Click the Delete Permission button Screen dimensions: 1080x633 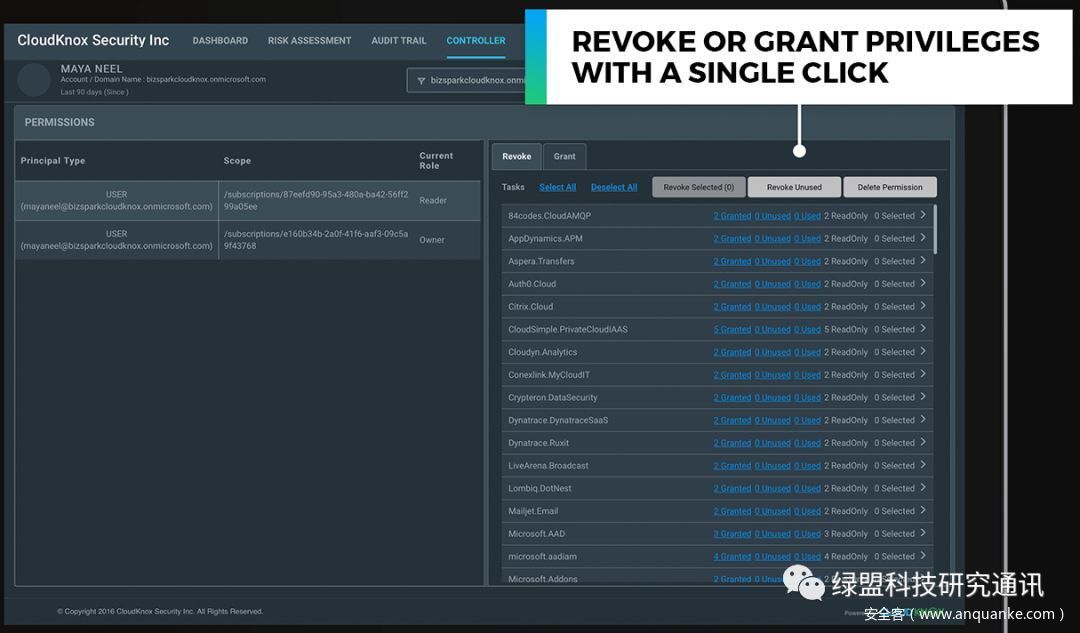pyautogui.click(x=889, y=187)
